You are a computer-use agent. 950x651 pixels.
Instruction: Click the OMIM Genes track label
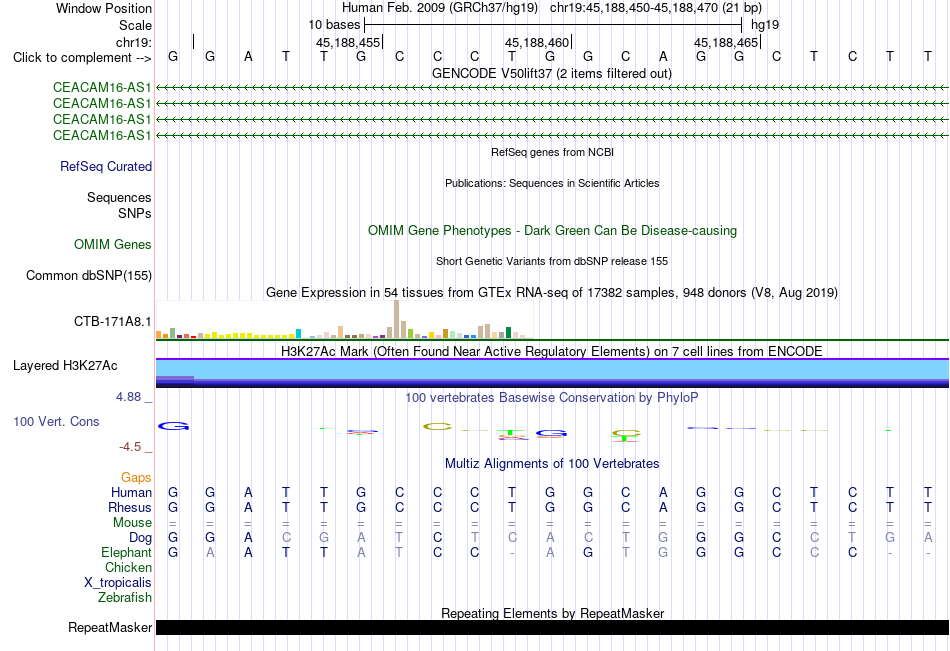coord(112,244)
